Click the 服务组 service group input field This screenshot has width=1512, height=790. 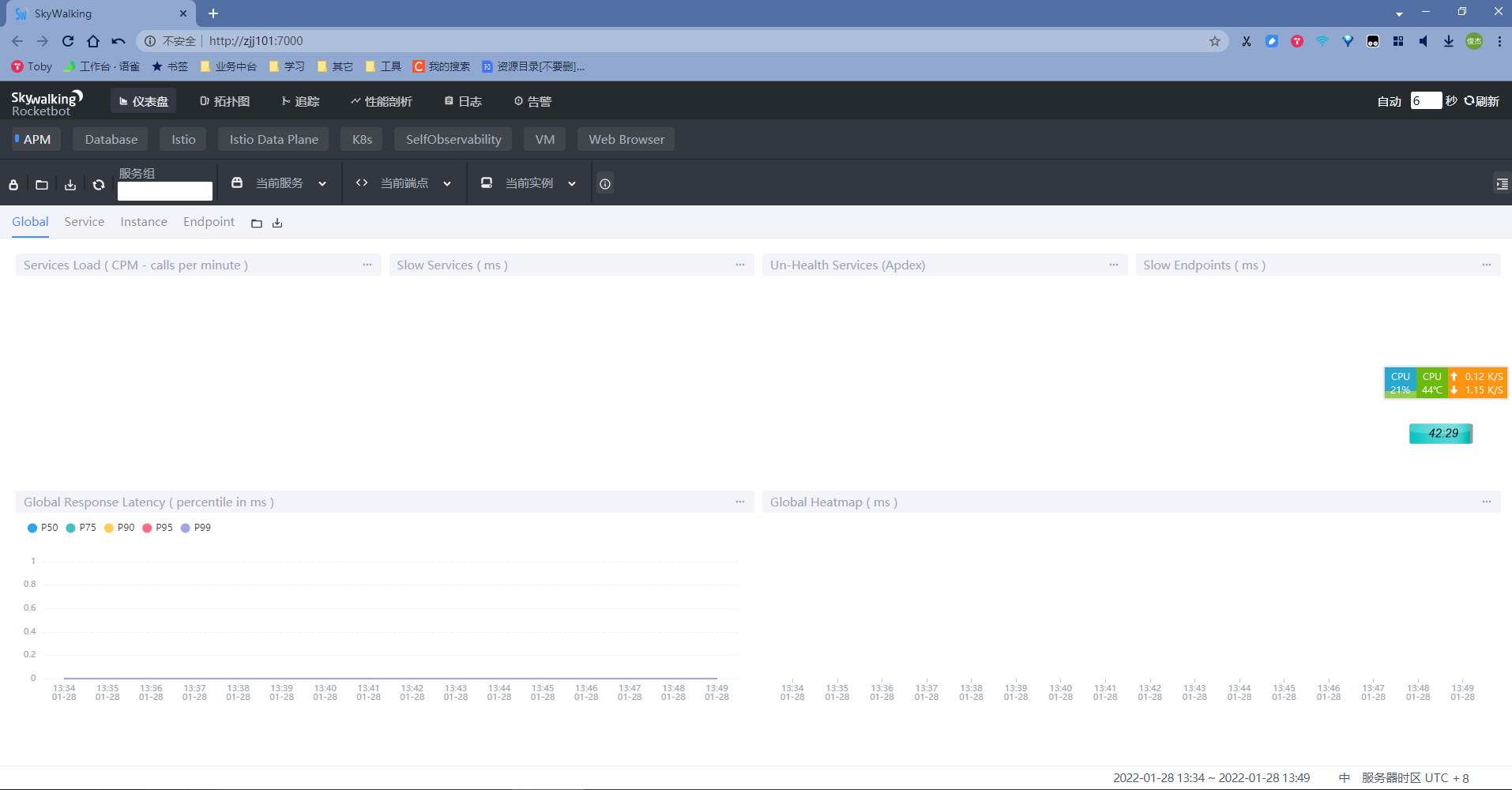tap(164, 190)
